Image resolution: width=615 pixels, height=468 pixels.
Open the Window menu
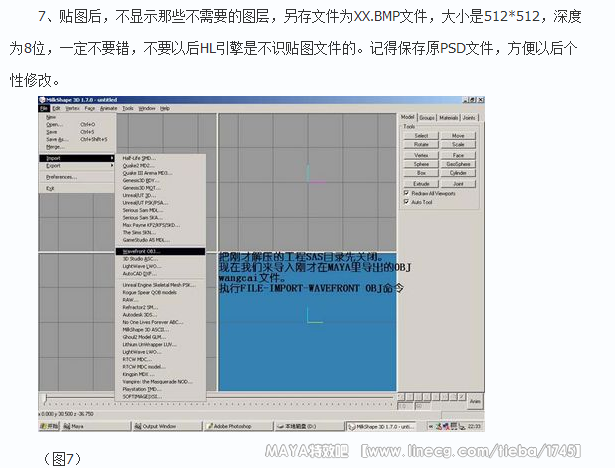(x=147, y=108)
